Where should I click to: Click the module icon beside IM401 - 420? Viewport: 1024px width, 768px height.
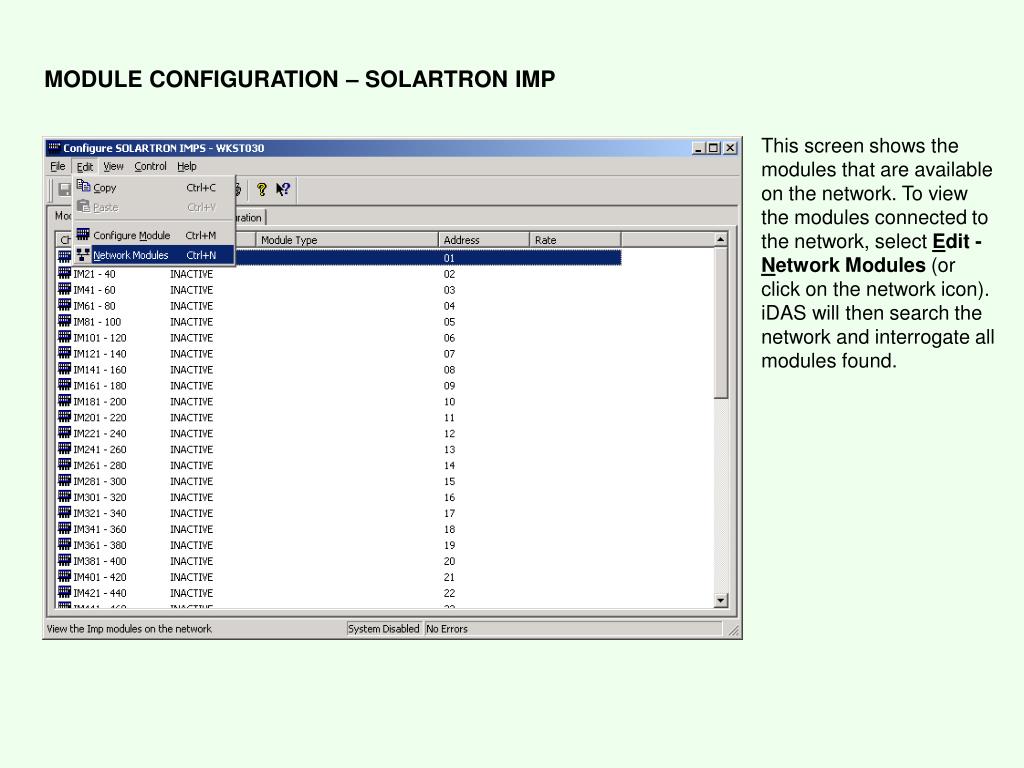tap(64, 576)
